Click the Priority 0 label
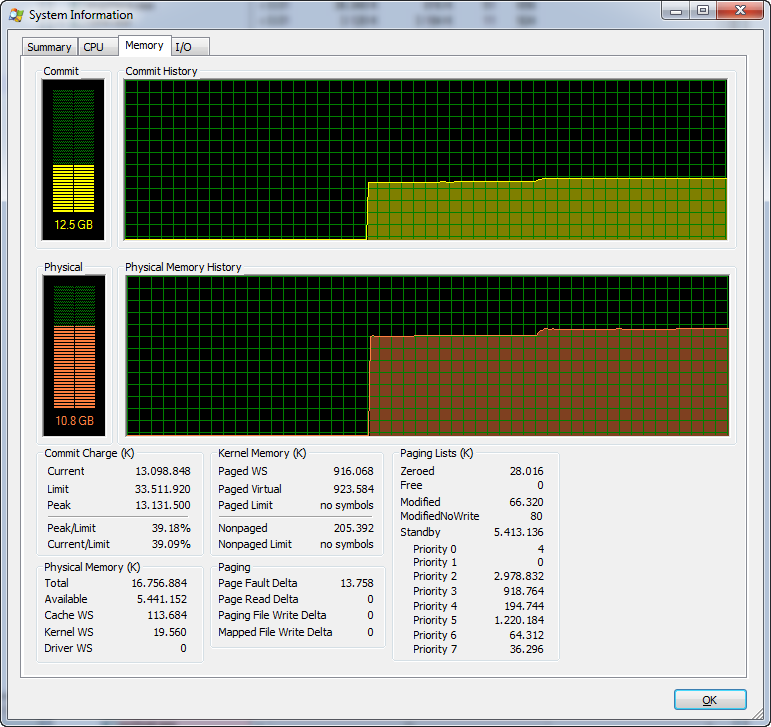771x727 pixels. 435,549
